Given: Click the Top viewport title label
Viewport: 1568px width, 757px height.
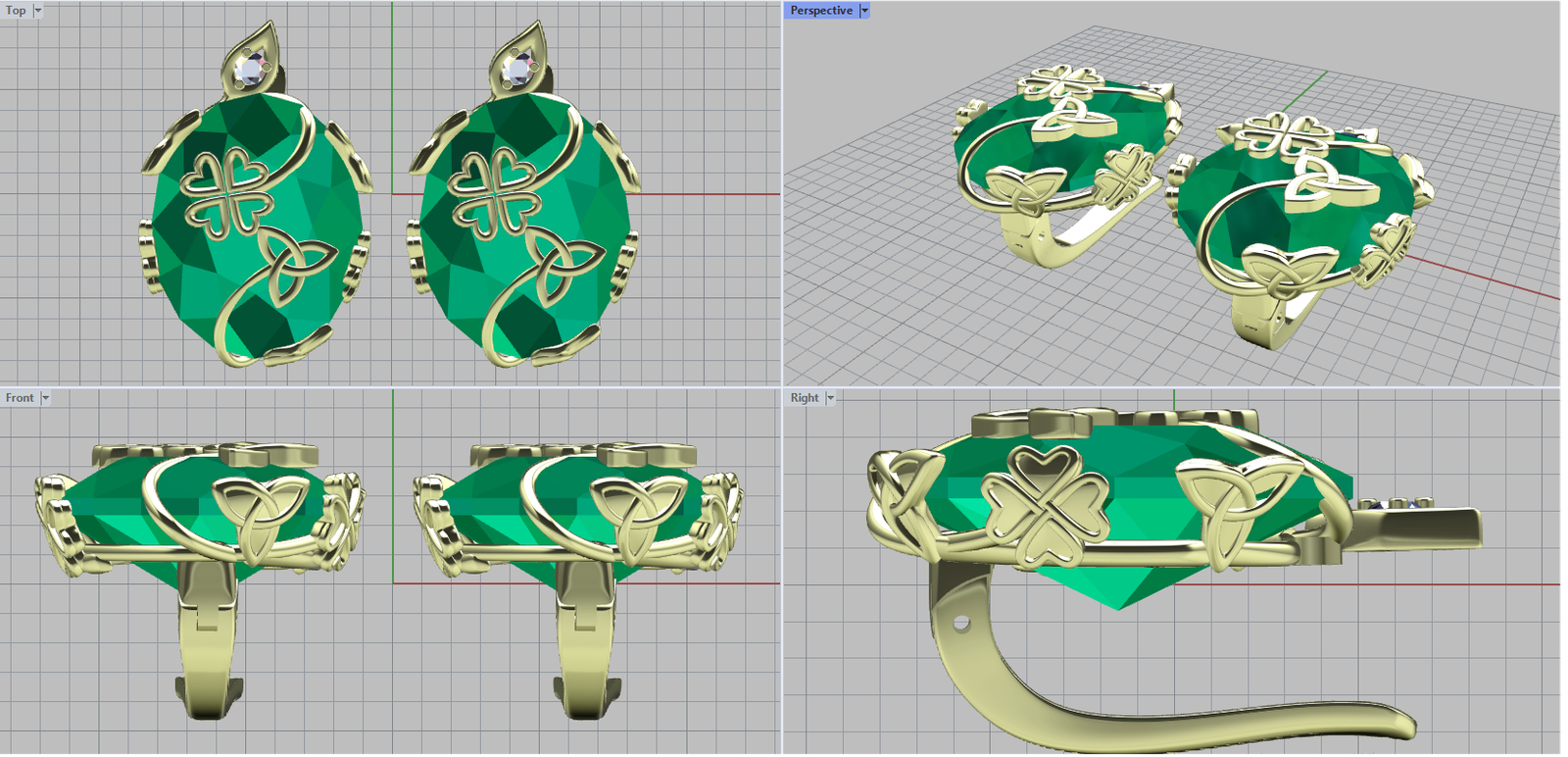Looking at the screenshot, I should (x=16, y=11).
